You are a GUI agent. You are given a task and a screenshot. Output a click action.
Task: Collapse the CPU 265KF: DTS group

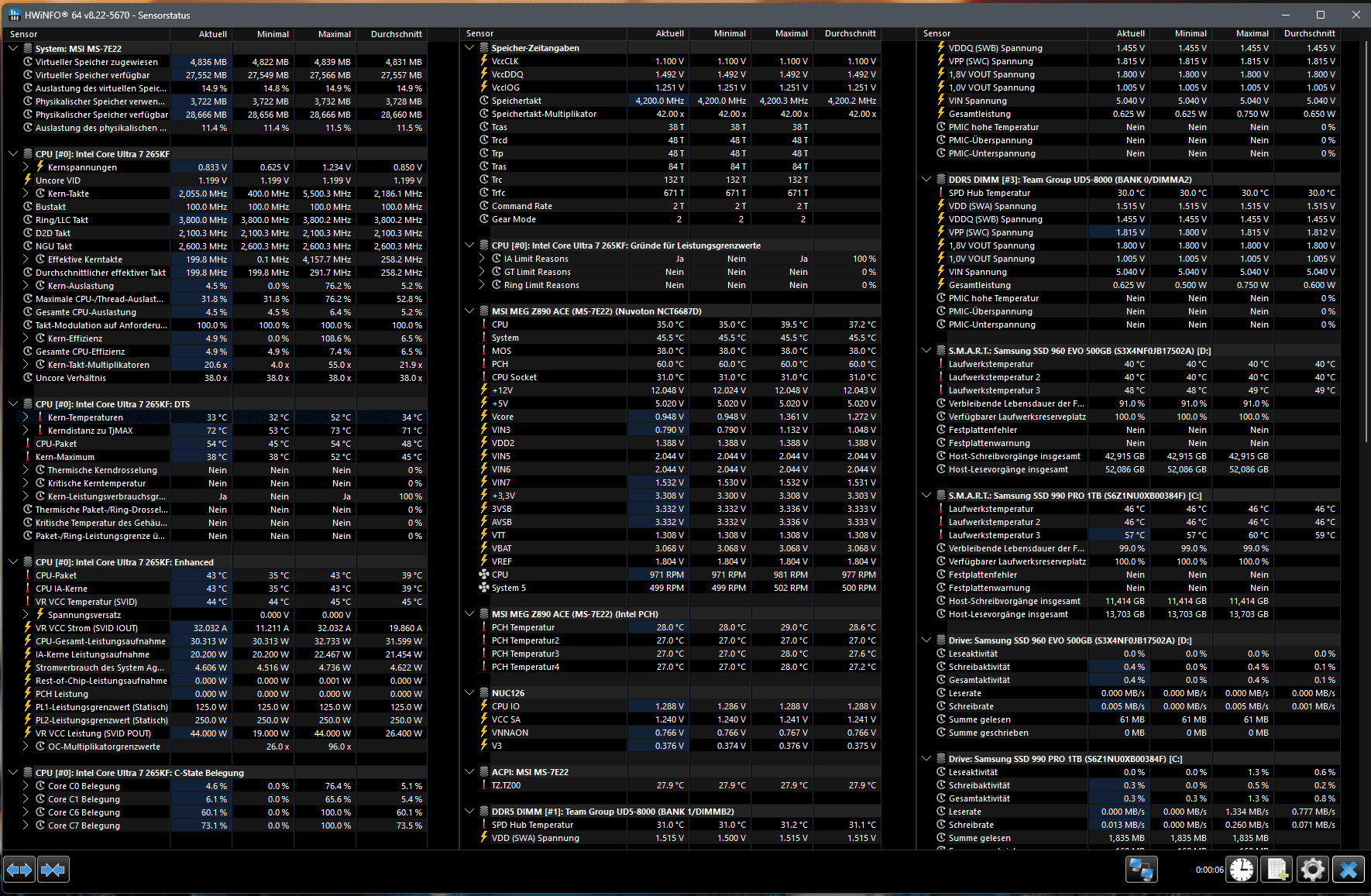[13, 404]
